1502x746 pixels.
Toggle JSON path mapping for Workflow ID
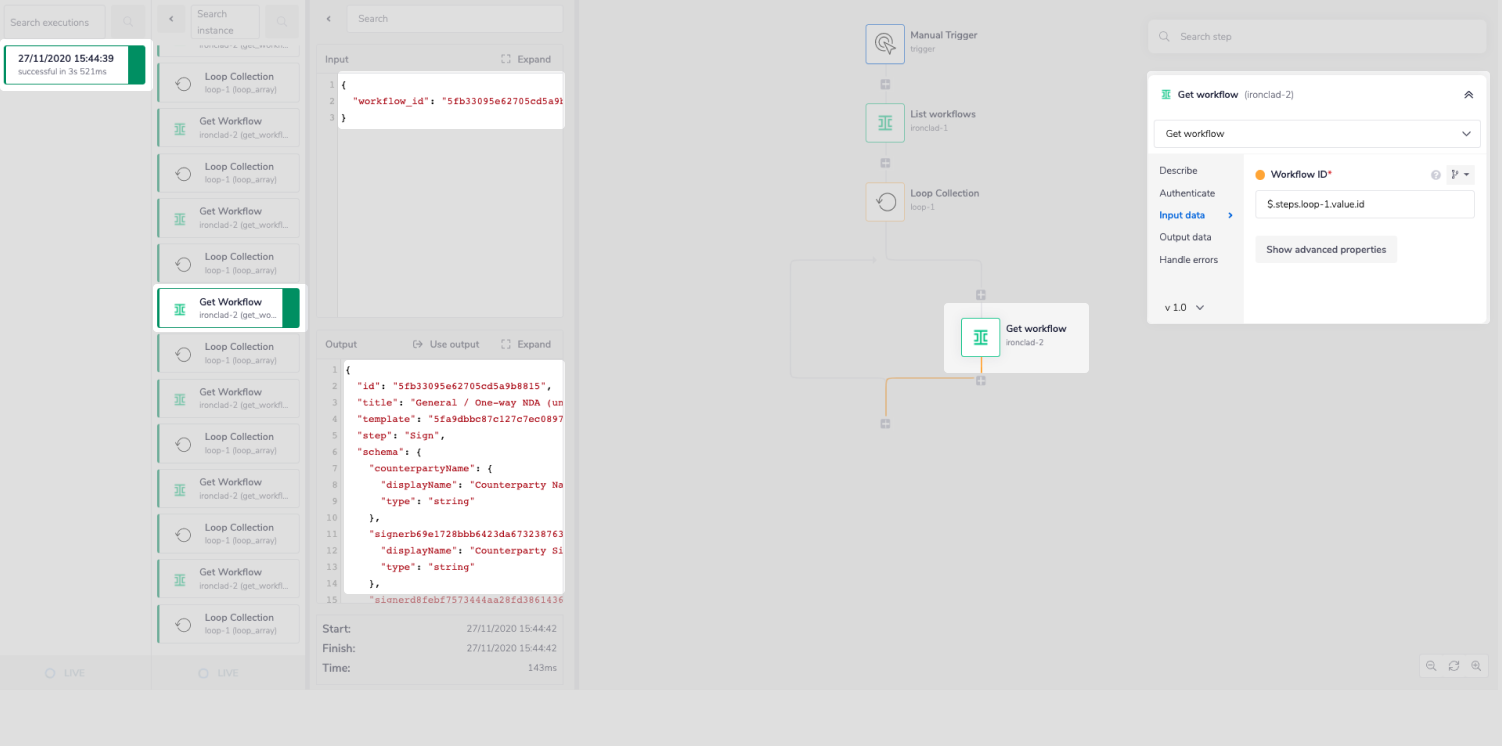point(1460,174)
